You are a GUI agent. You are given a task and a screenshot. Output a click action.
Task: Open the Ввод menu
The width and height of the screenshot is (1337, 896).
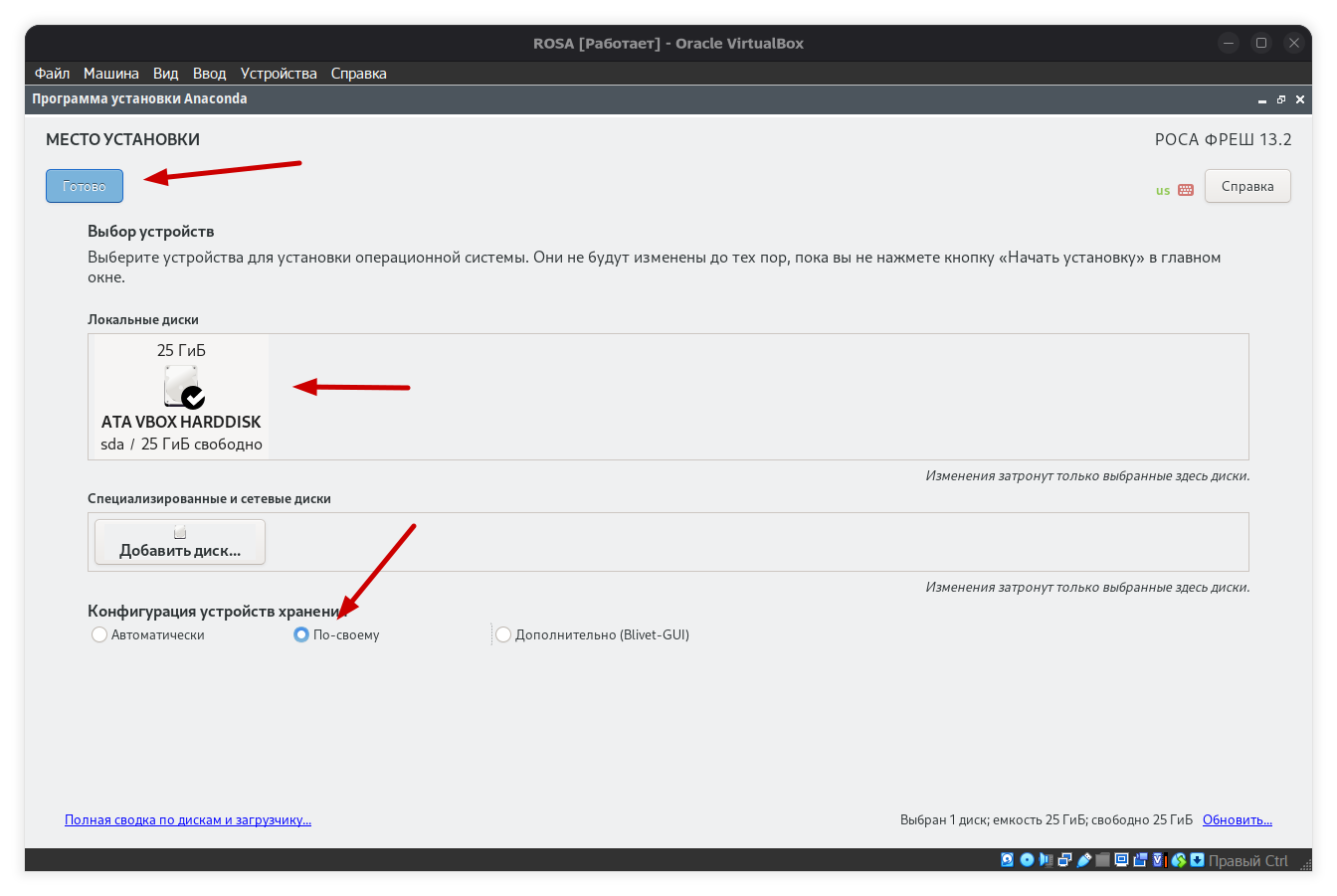[x=210, y=74]
